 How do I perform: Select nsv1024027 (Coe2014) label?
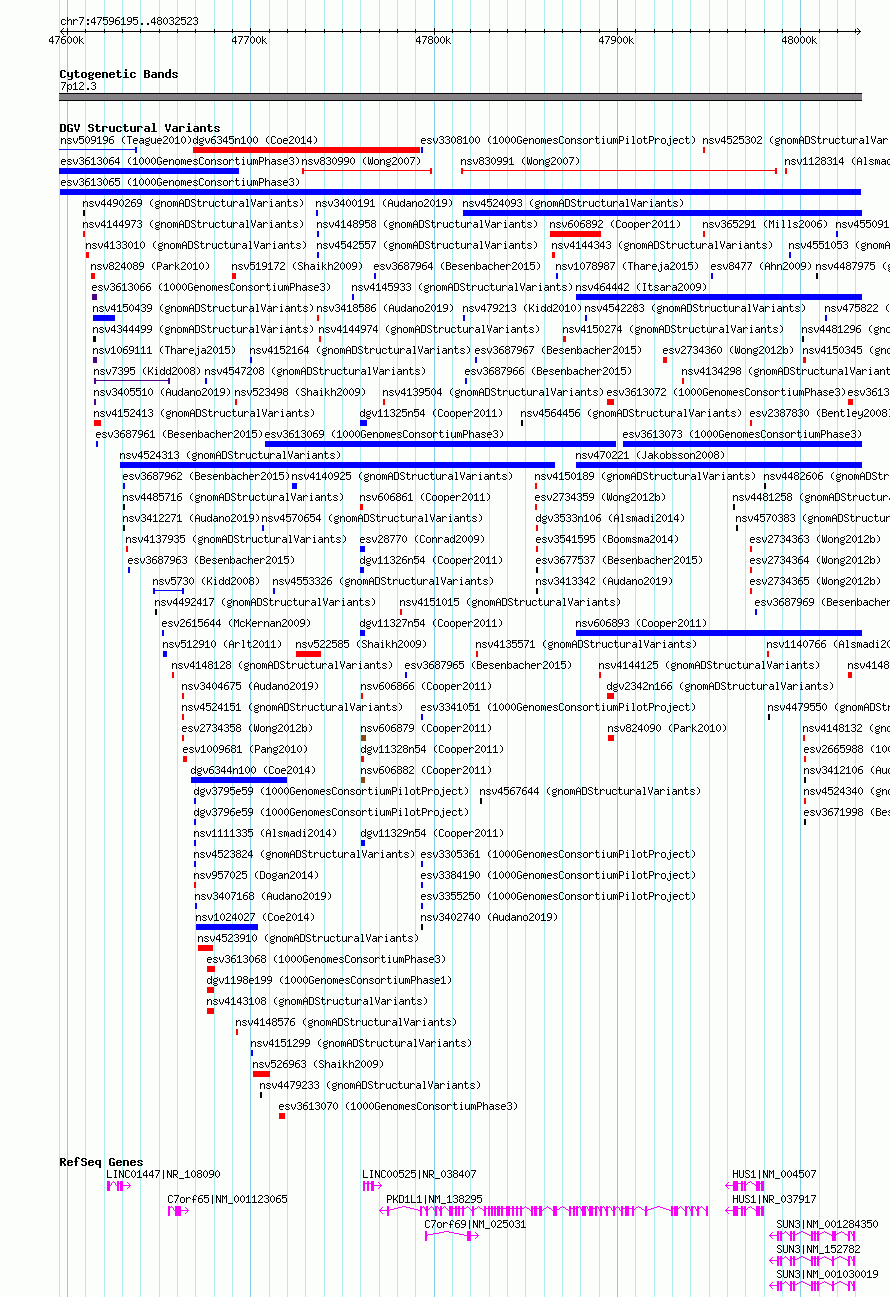pos(255,917)
